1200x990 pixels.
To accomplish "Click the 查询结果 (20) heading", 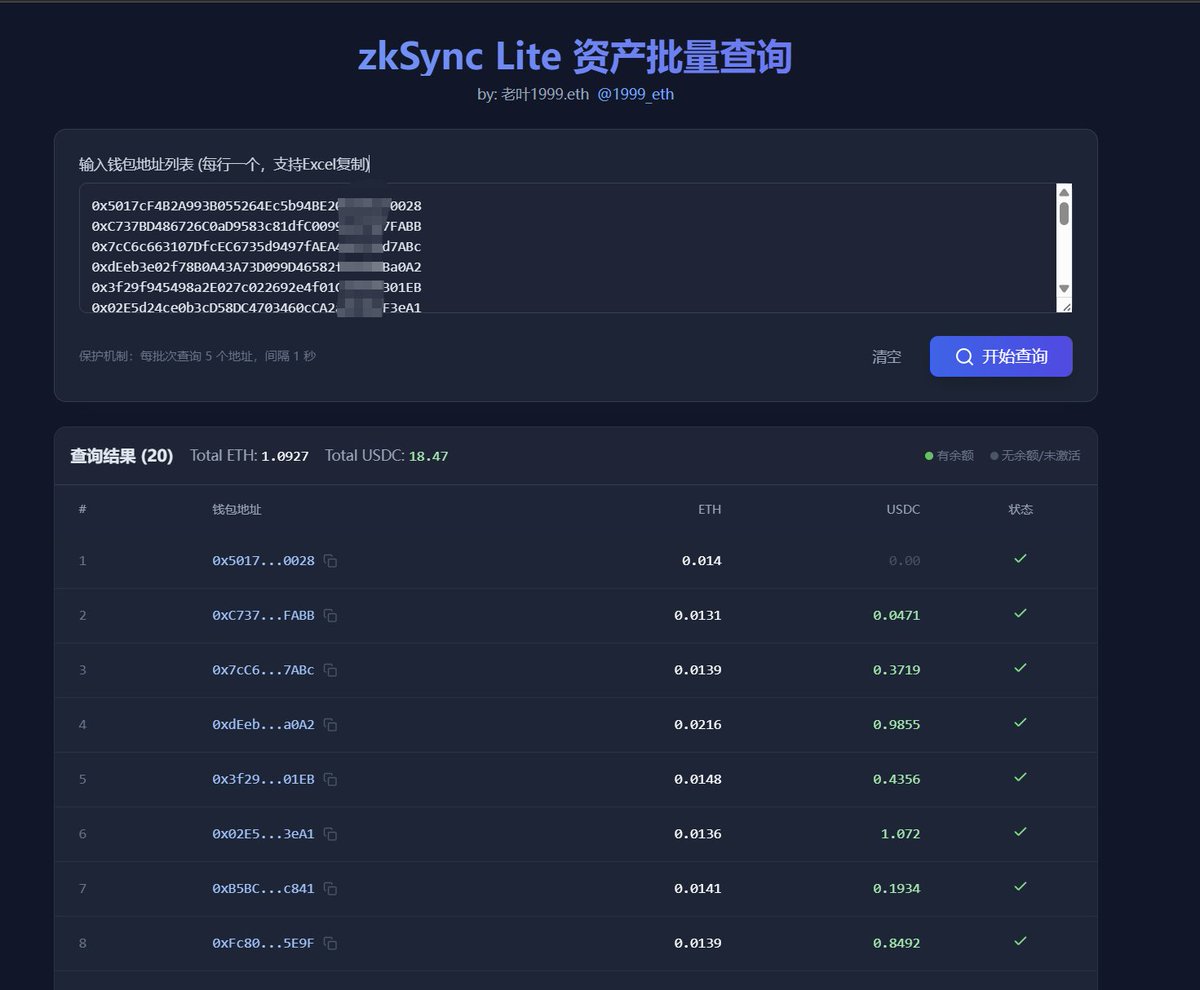I will [121, 456].
